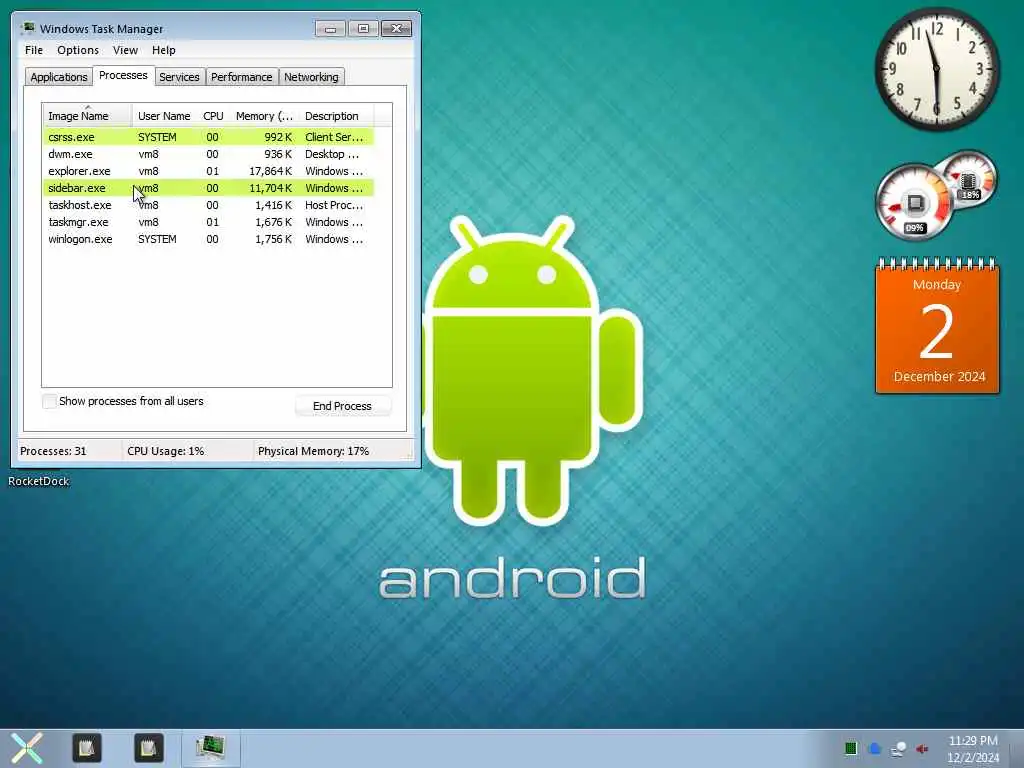The image size is (1024, 768).
Task: Click the blue tray icon
Action: [x=875, y=748]
